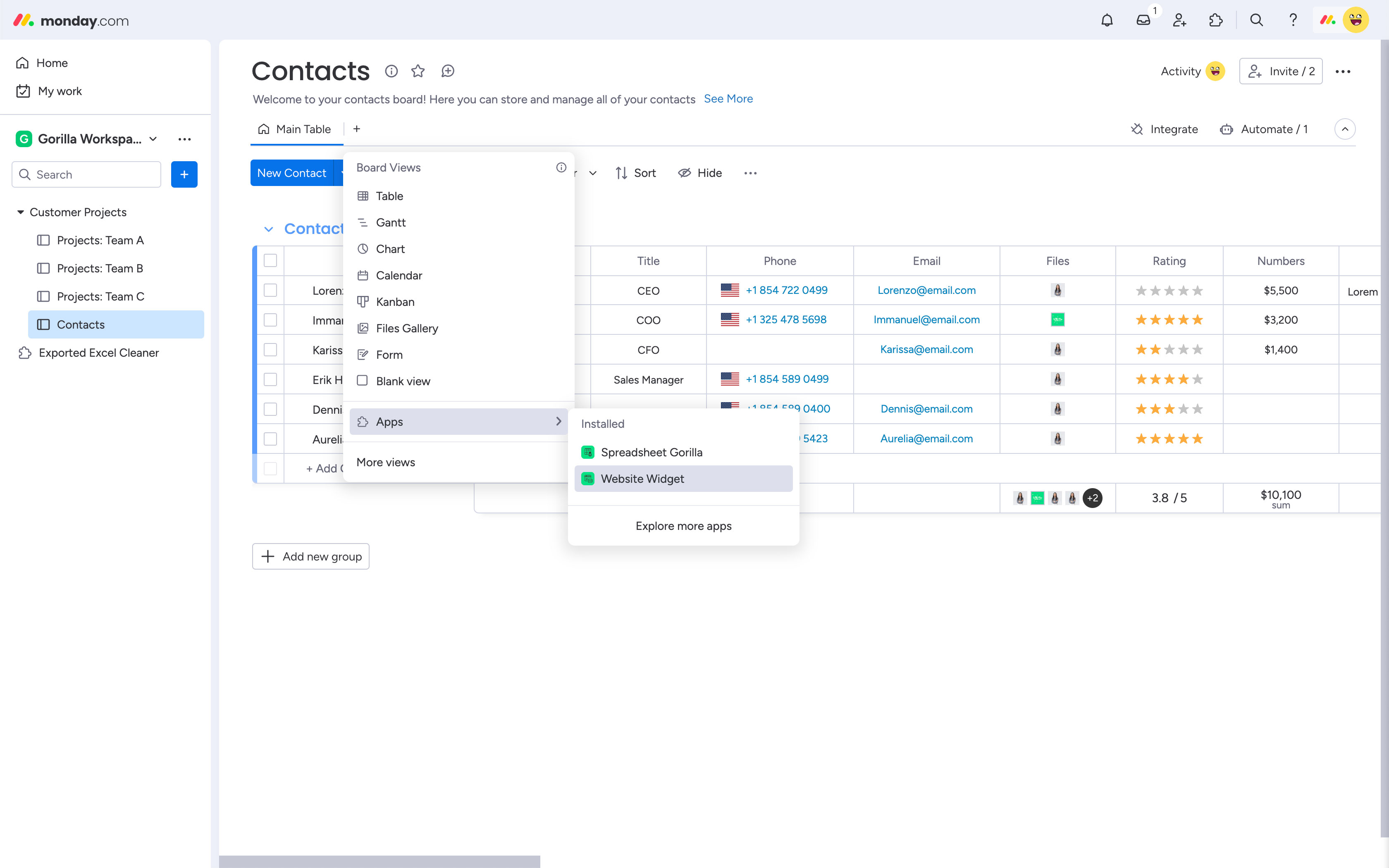
Task: Check the Lorenzo row checkbox
Action: (270, 291)
